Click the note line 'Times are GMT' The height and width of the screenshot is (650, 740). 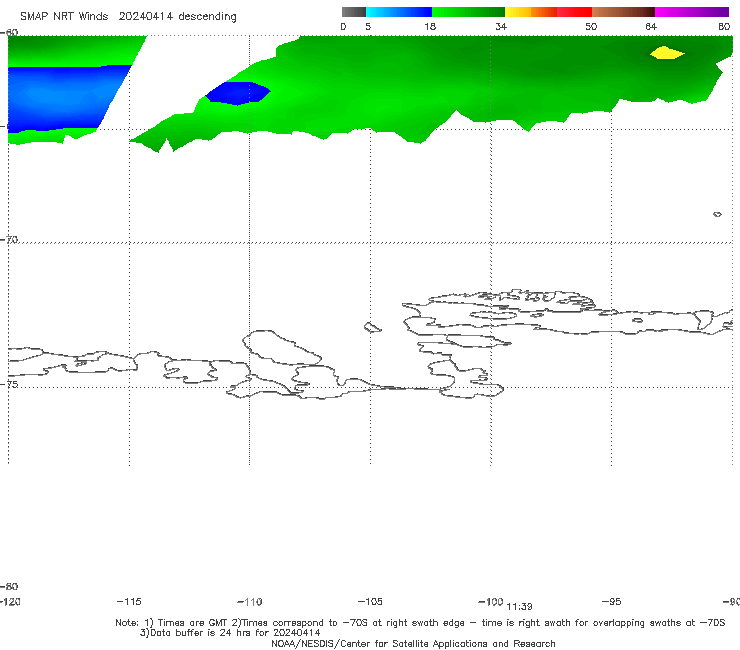[193, 623]
